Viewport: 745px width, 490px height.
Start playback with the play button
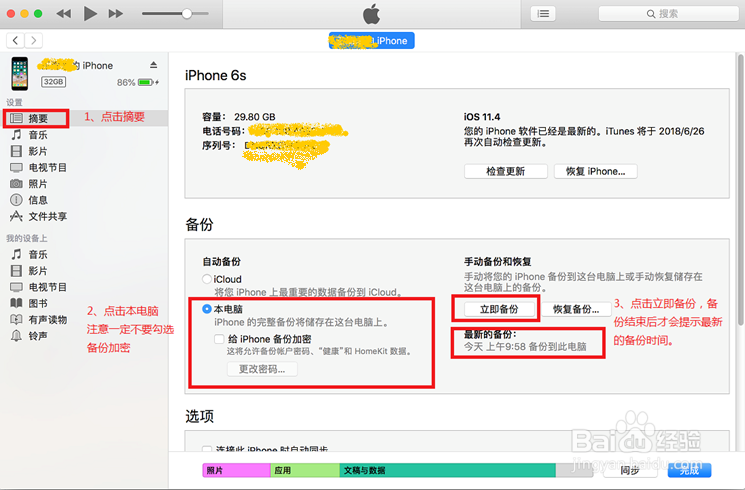[90, 13]
